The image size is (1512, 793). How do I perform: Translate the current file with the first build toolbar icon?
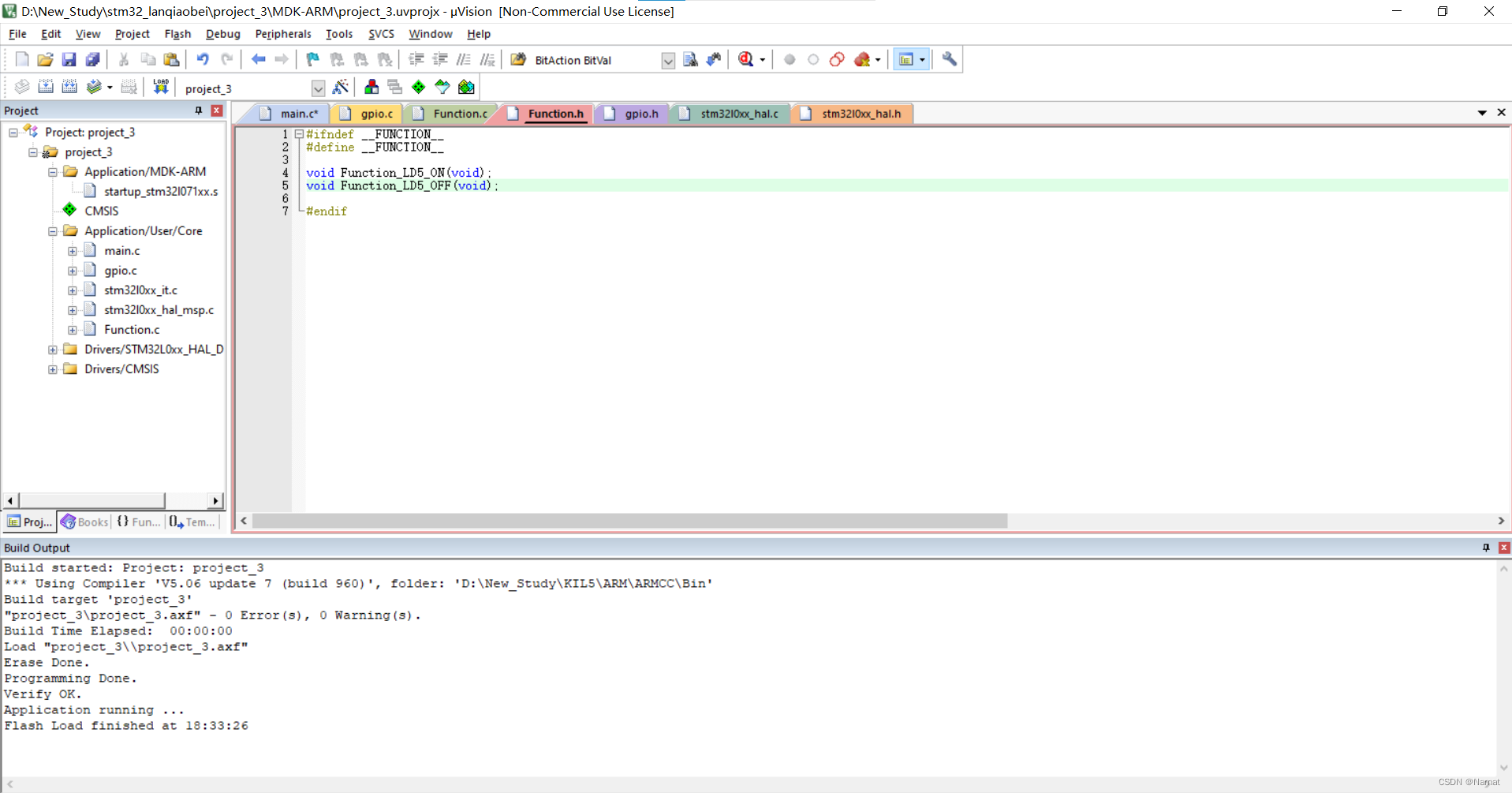[x=22, y=87]
